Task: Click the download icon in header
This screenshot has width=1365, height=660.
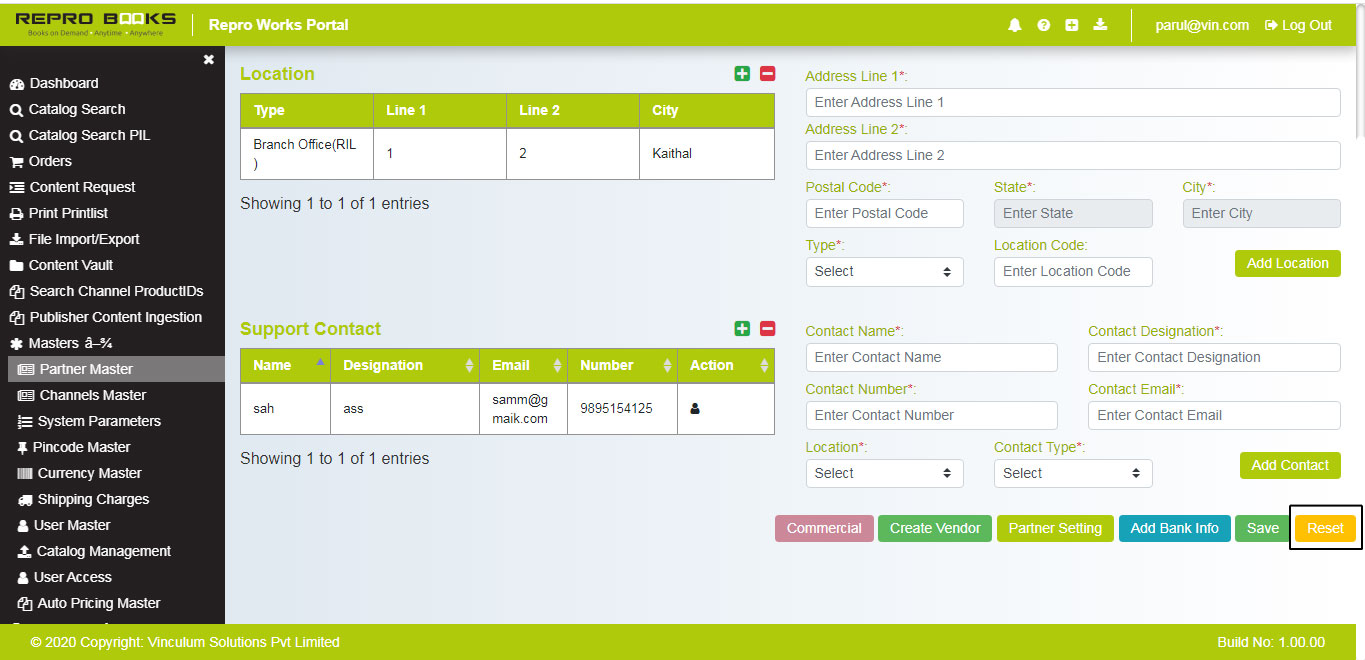Action: click(1100, 25)
